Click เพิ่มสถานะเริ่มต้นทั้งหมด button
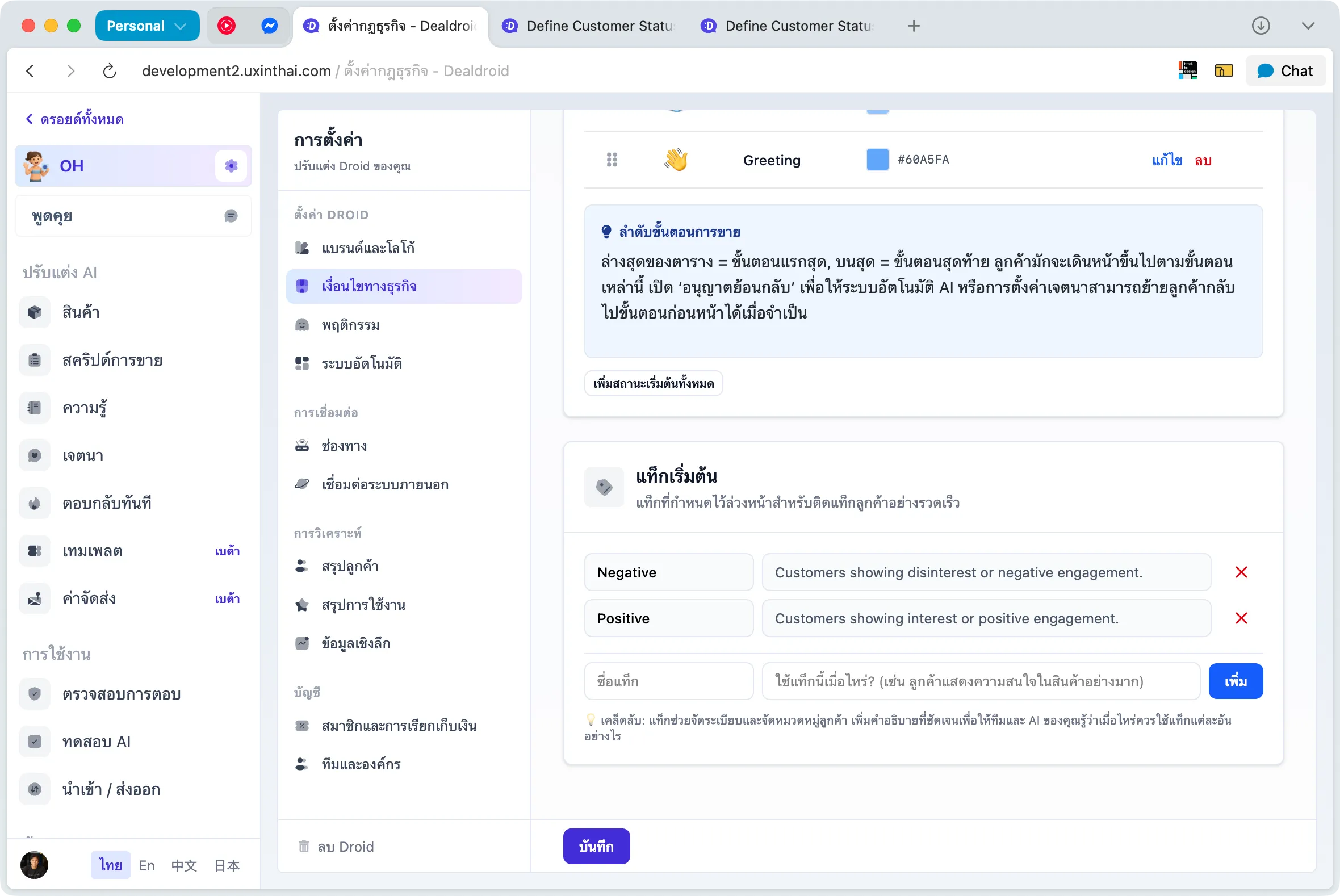Image resolution: width=1340 pixels, height=896 pixels. click(653, 383)
